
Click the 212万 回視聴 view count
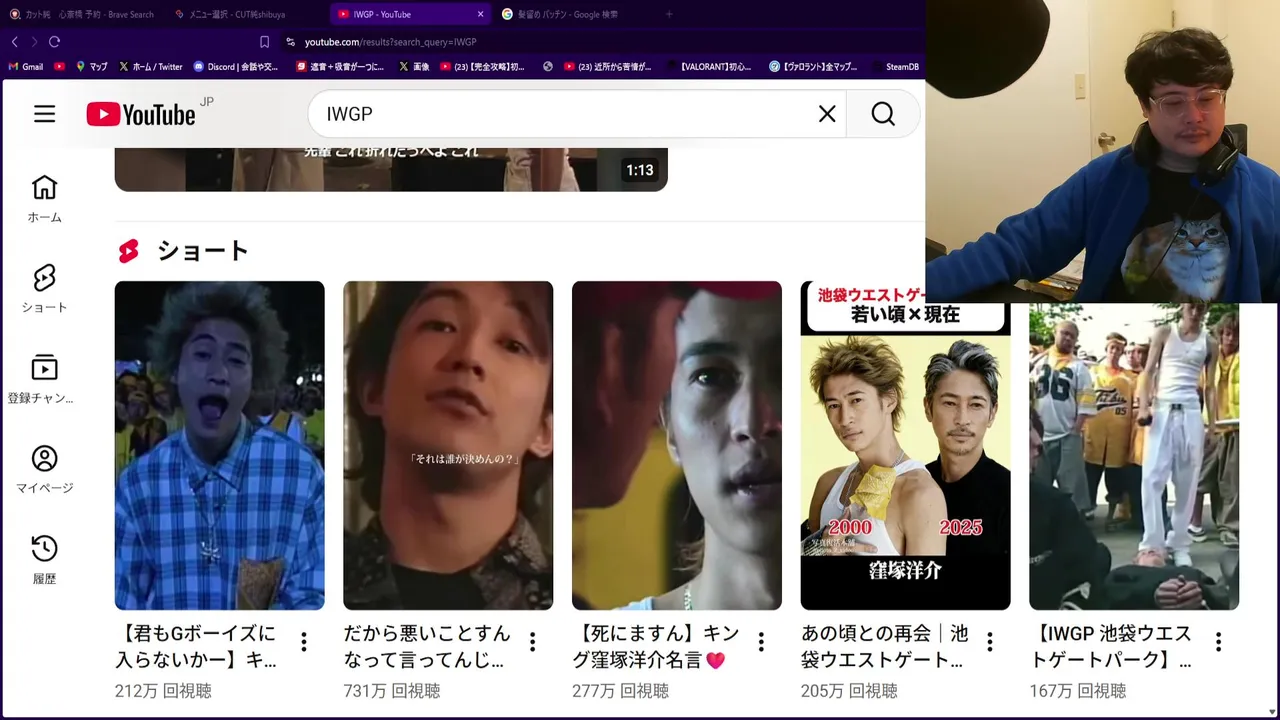(163, 691)
